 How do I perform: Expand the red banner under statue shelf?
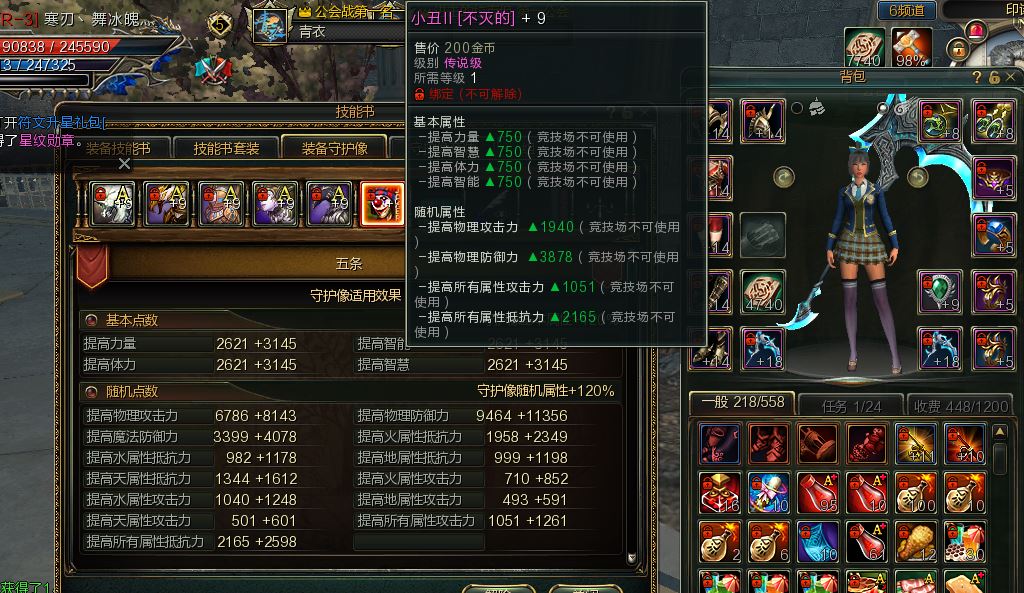point(92,265)
